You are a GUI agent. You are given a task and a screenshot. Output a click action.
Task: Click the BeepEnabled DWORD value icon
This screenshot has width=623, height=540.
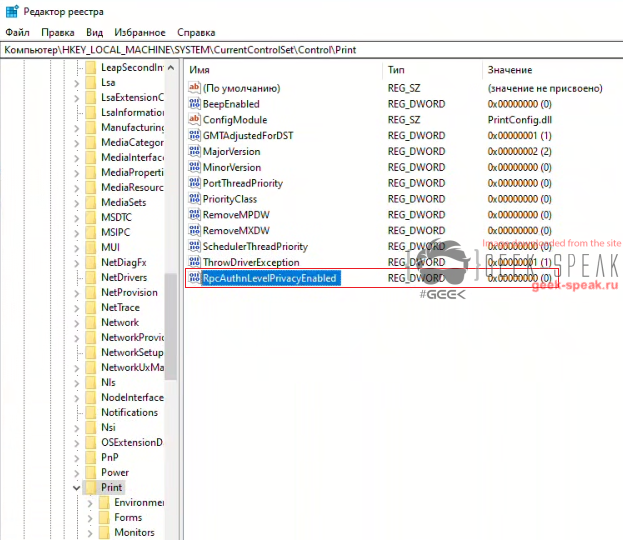pos(195,104)
